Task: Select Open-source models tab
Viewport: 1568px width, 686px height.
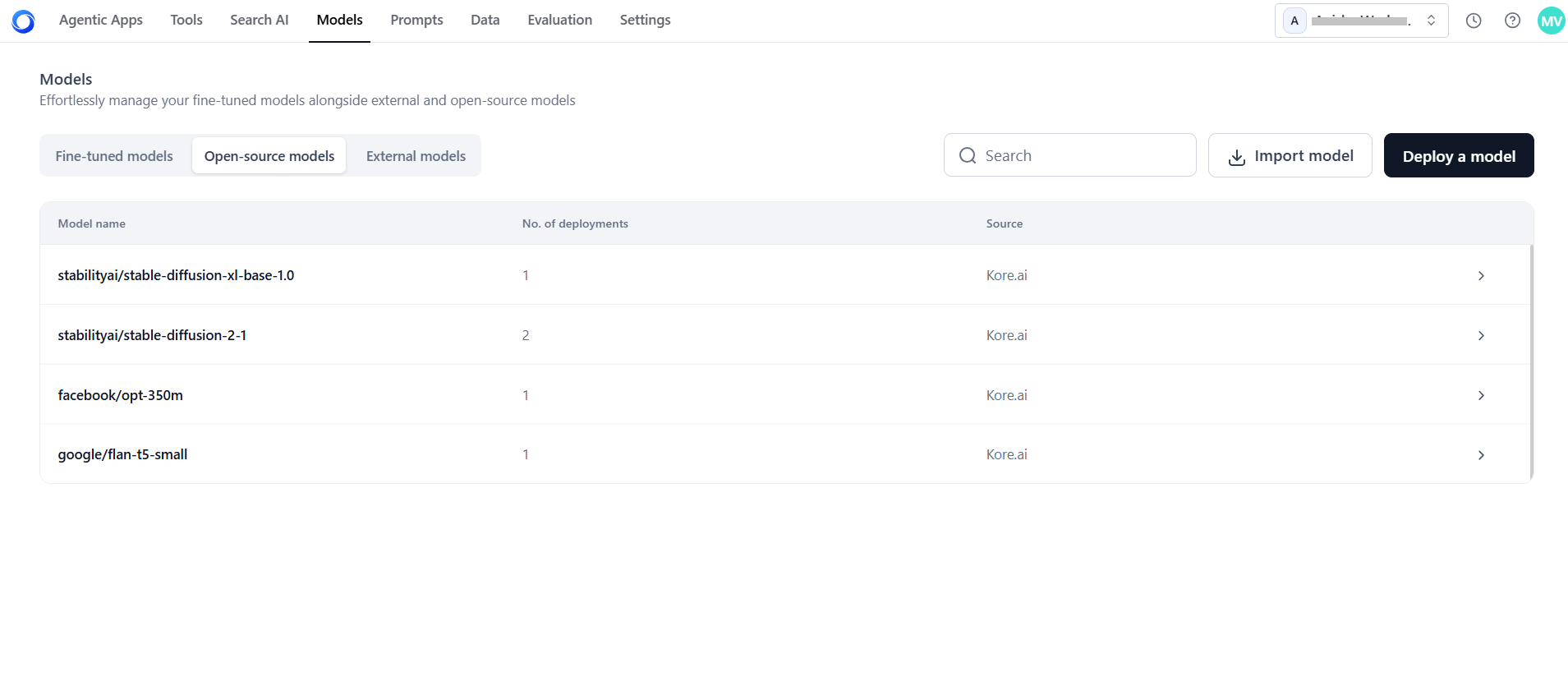Action: tap(269, 156)
